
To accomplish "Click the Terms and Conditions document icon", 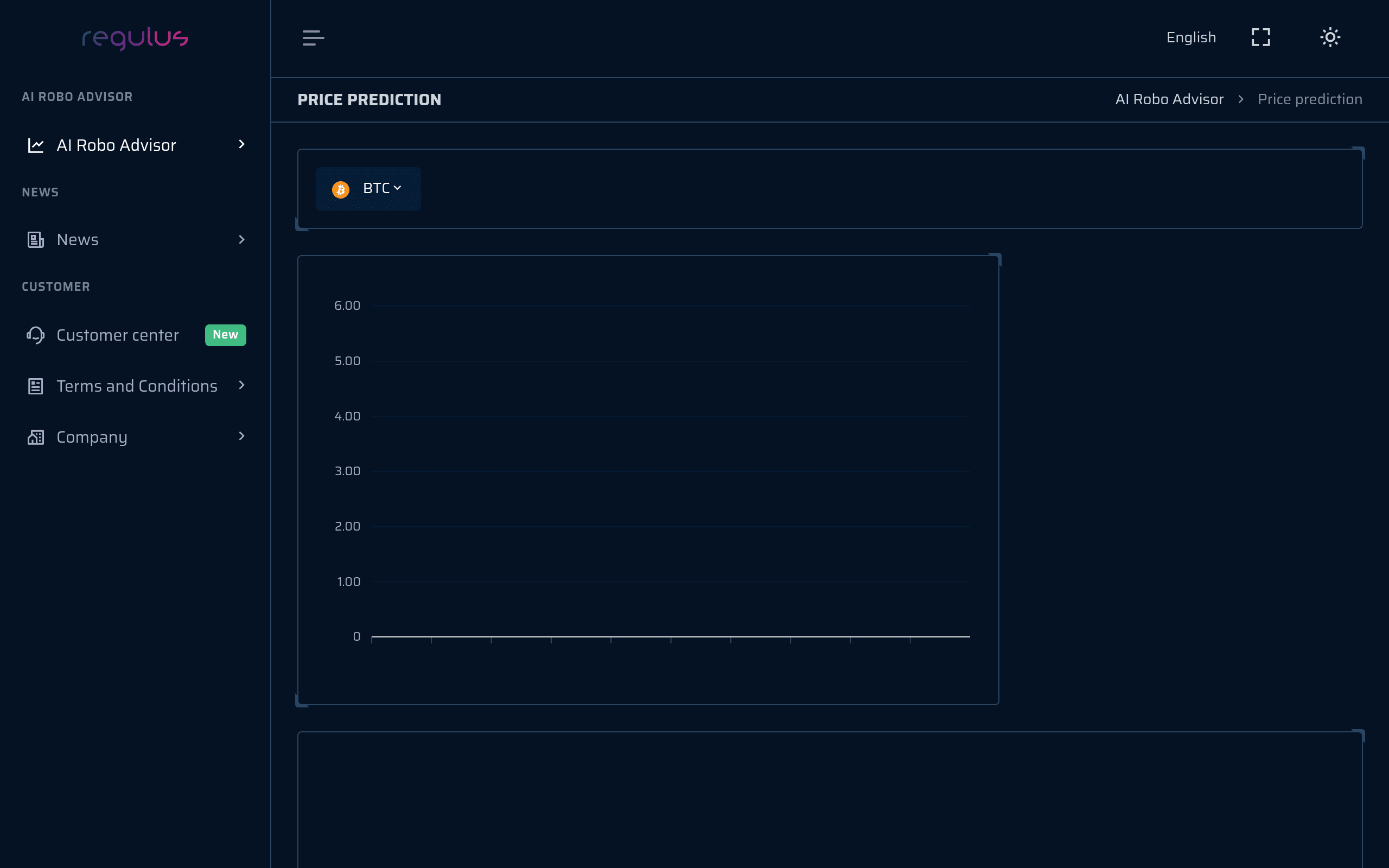I will click(36, 386).
